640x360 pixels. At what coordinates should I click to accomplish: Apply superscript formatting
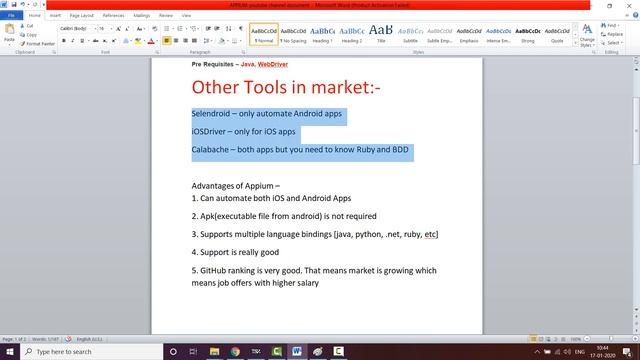click(x=114, y=41)
